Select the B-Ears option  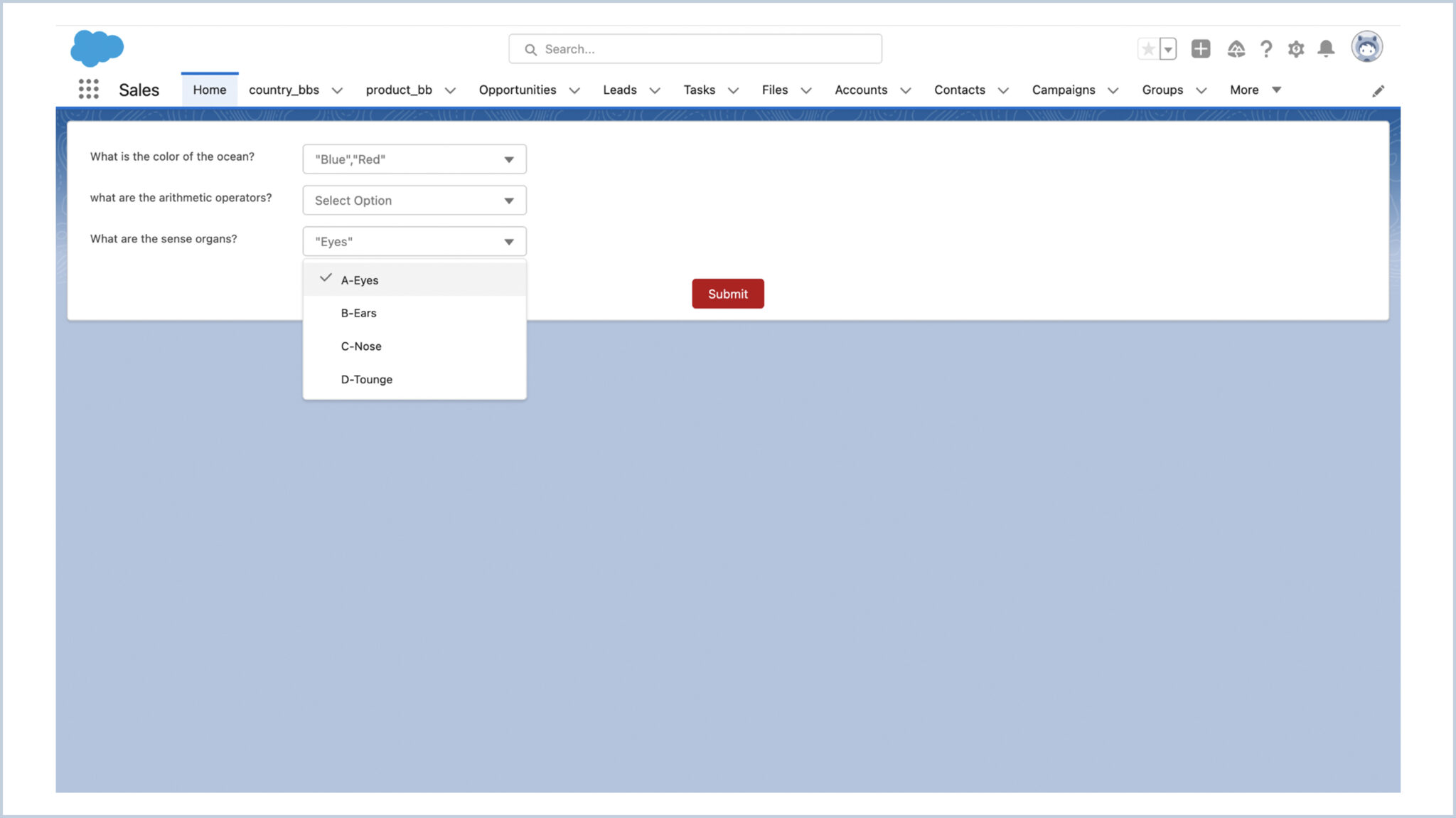[358, 313]
